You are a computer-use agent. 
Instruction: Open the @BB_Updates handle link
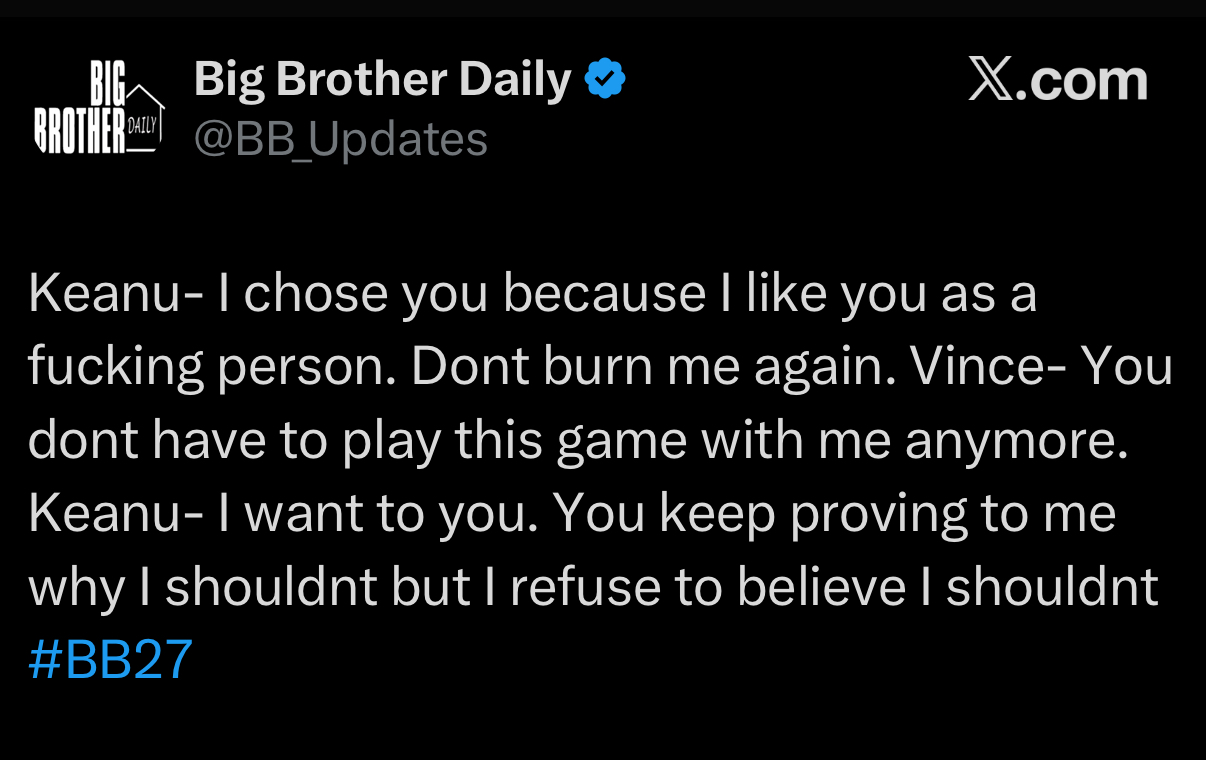tap(340, 139)
